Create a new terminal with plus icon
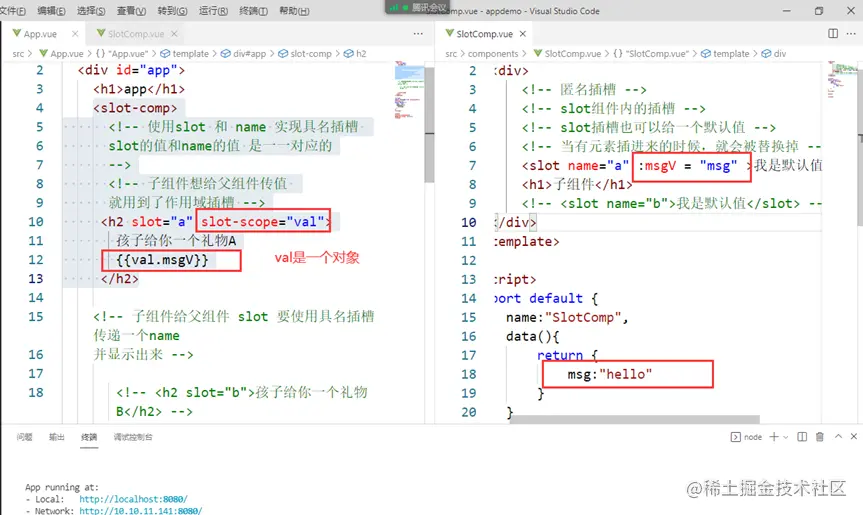Viewport: 863px width, 515px height. (x=774, y=437)
